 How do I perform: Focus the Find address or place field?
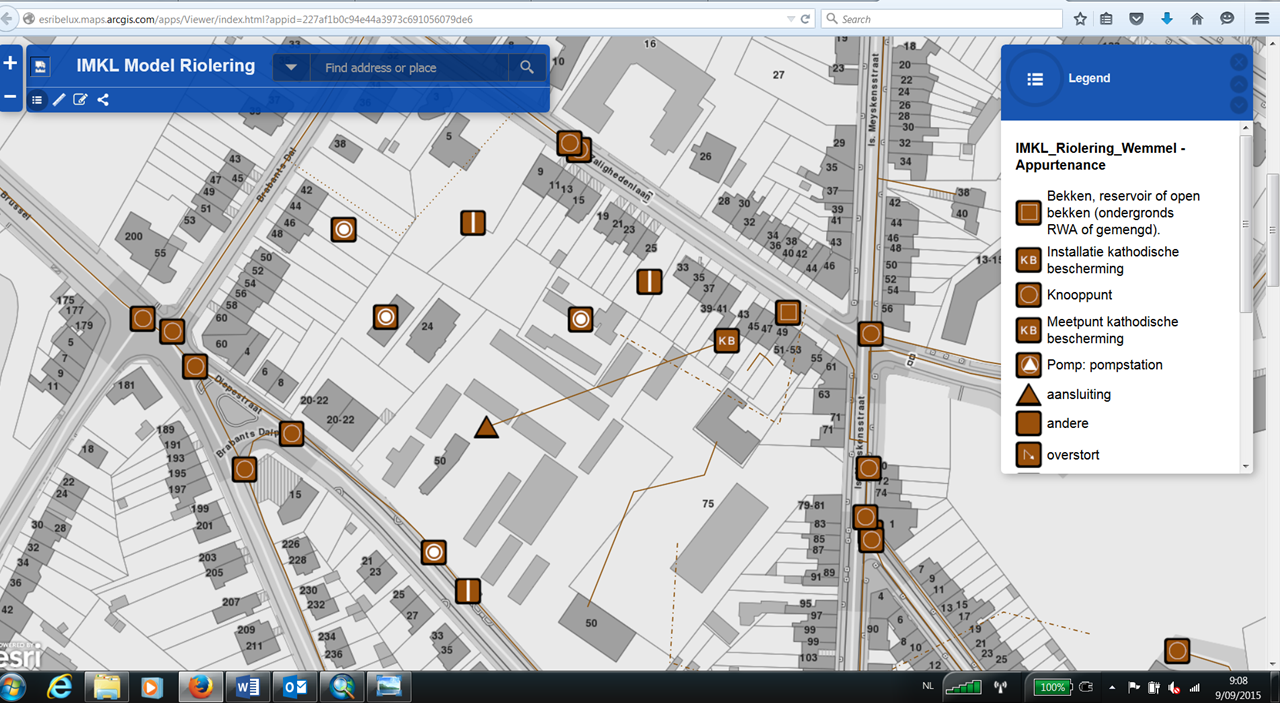(x=409, y=67)
